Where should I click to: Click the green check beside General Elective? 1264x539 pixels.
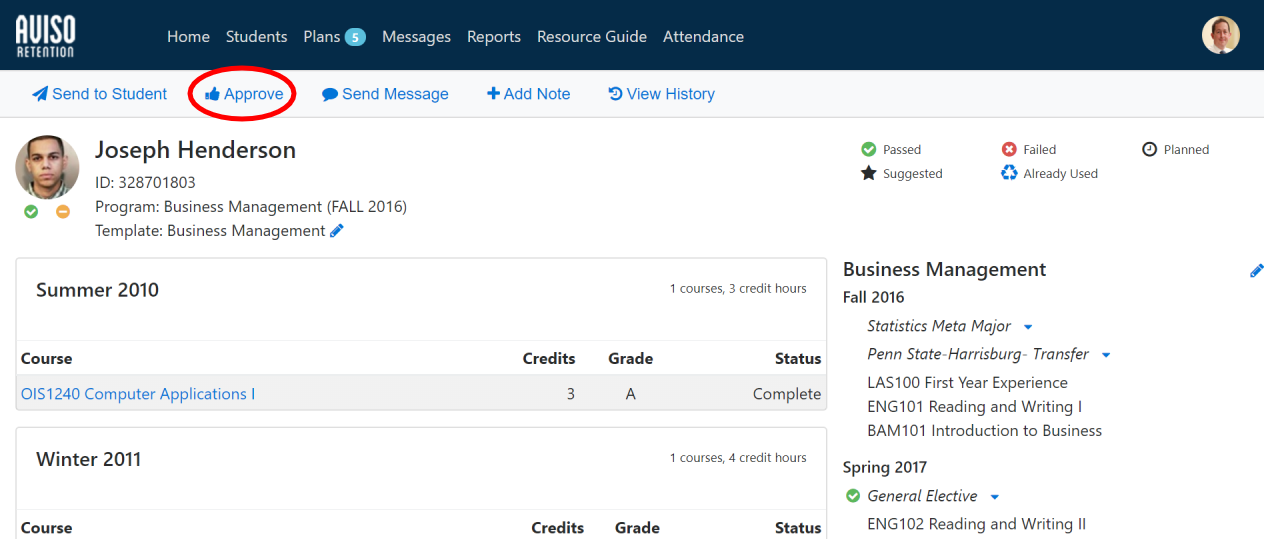point(853,496)
